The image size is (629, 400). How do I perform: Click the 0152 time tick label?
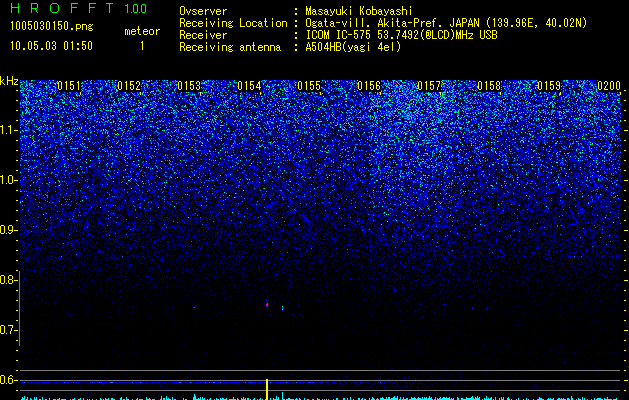[129, 86]
